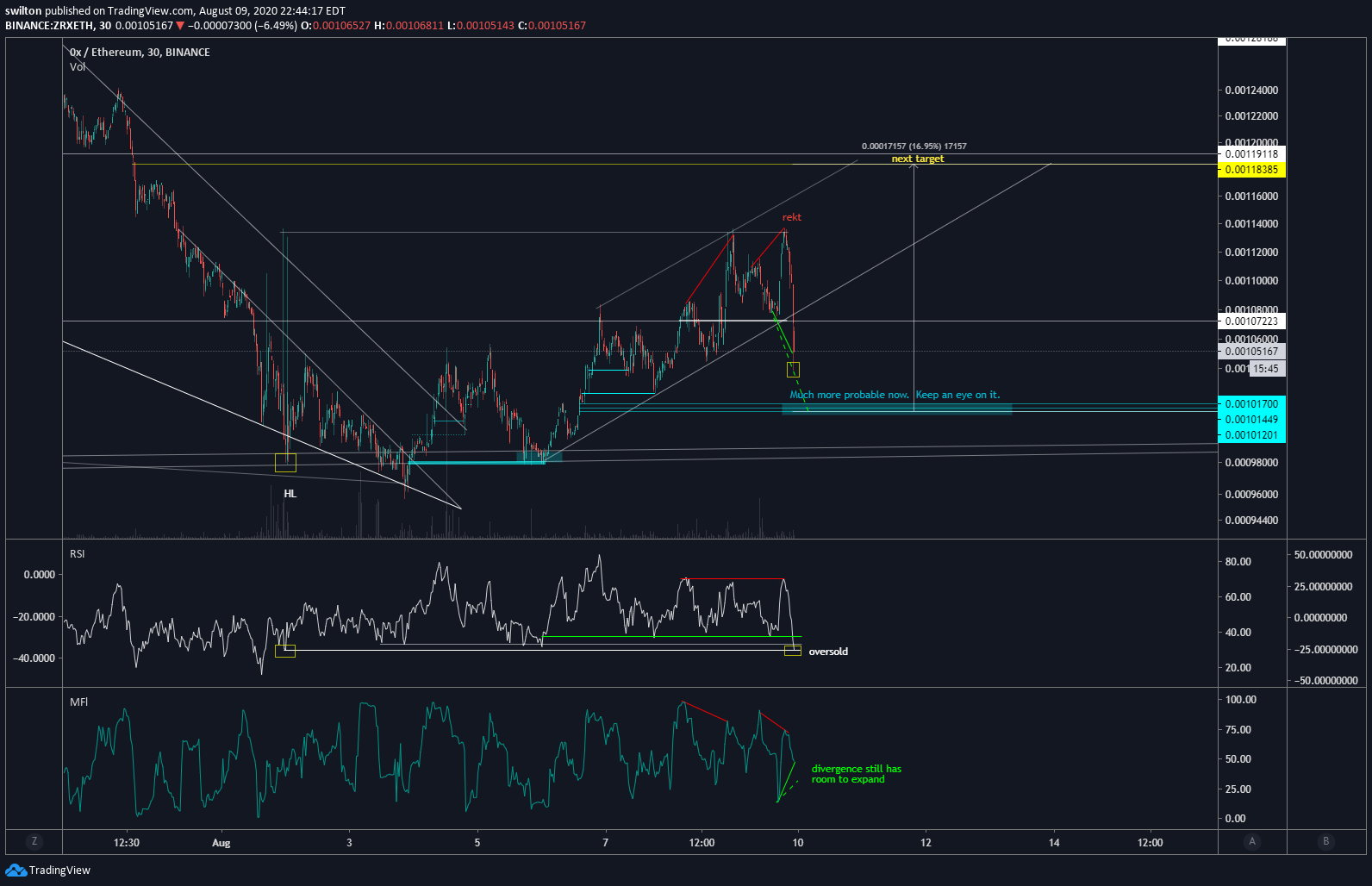
Task: Click the Z timezone button on time axis
Action: point(34,842)
